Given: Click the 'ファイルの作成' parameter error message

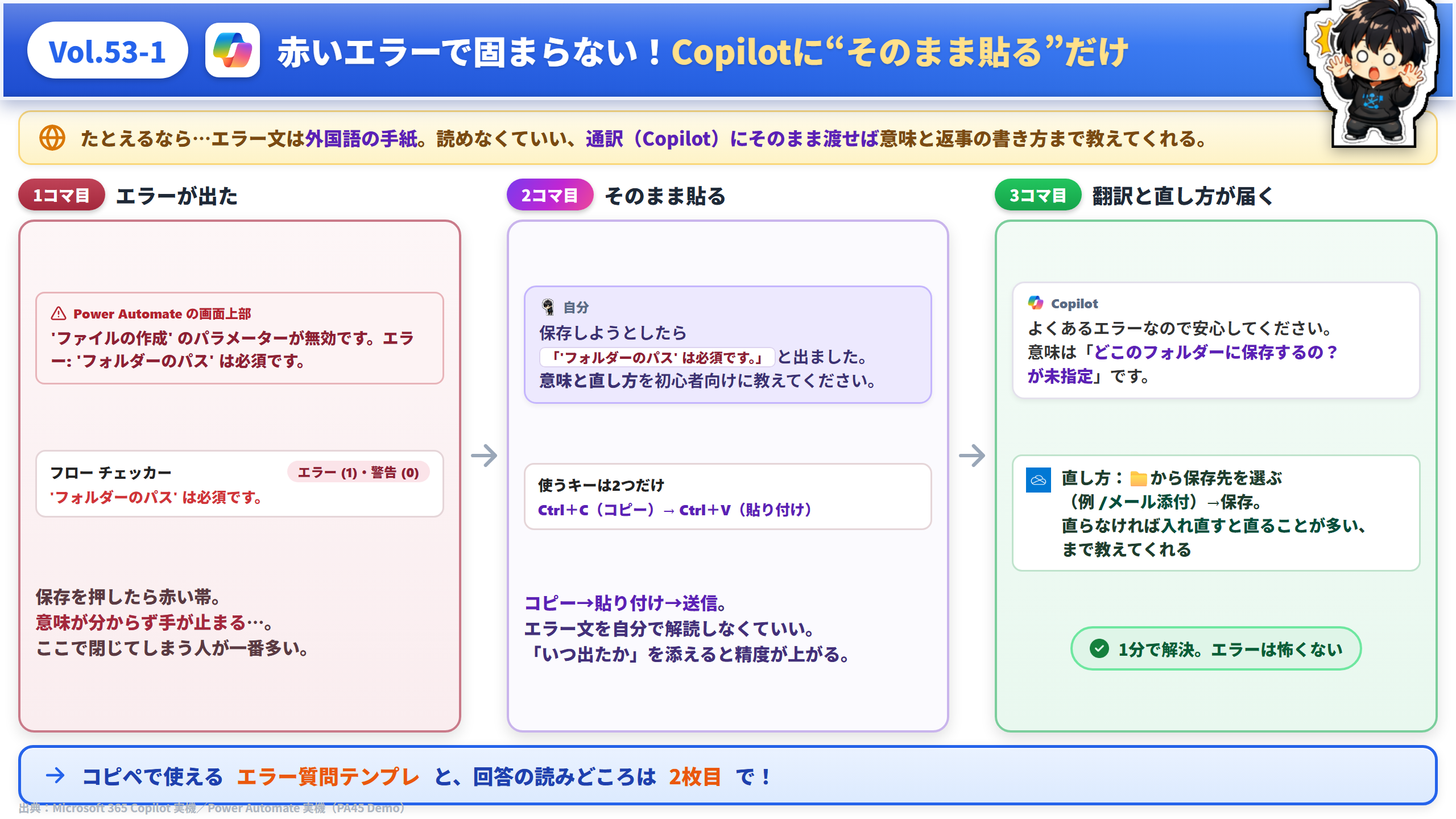Looking at the screenshot, I should click(x=233, y=349).
